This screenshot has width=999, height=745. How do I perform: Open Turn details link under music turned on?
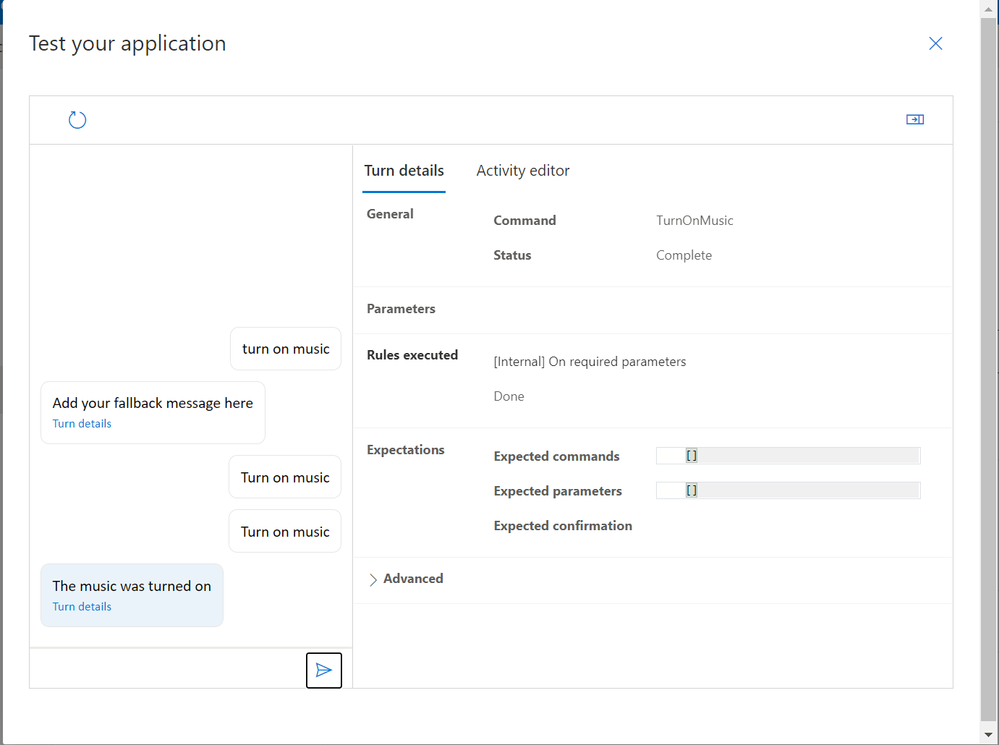(x=82, y=607)
